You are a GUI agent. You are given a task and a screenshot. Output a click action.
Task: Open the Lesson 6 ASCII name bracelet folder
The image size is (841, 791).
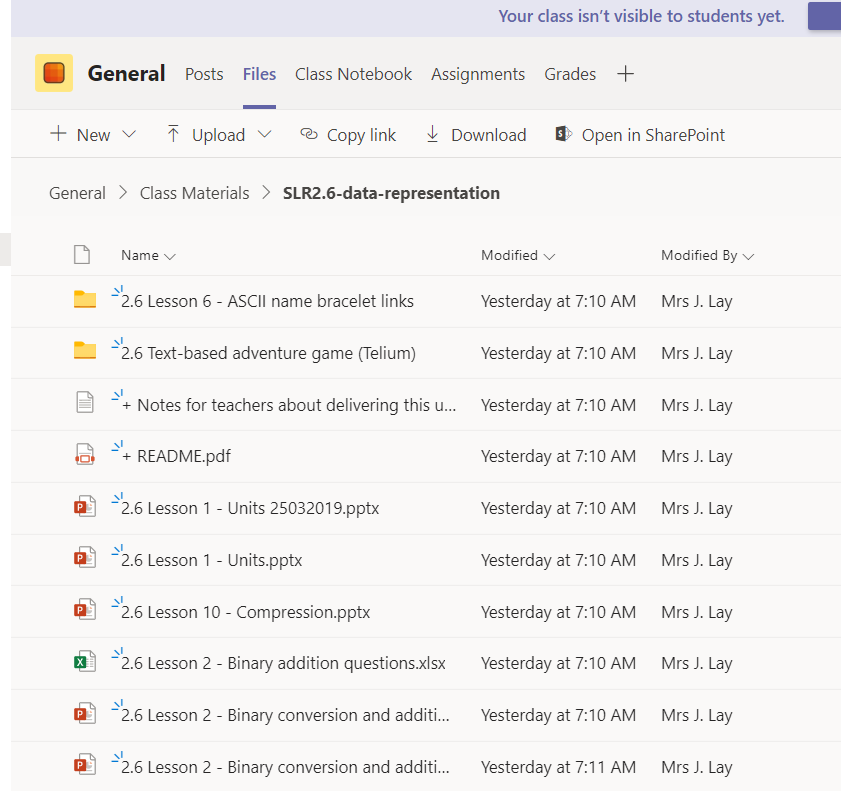point(267,301)
